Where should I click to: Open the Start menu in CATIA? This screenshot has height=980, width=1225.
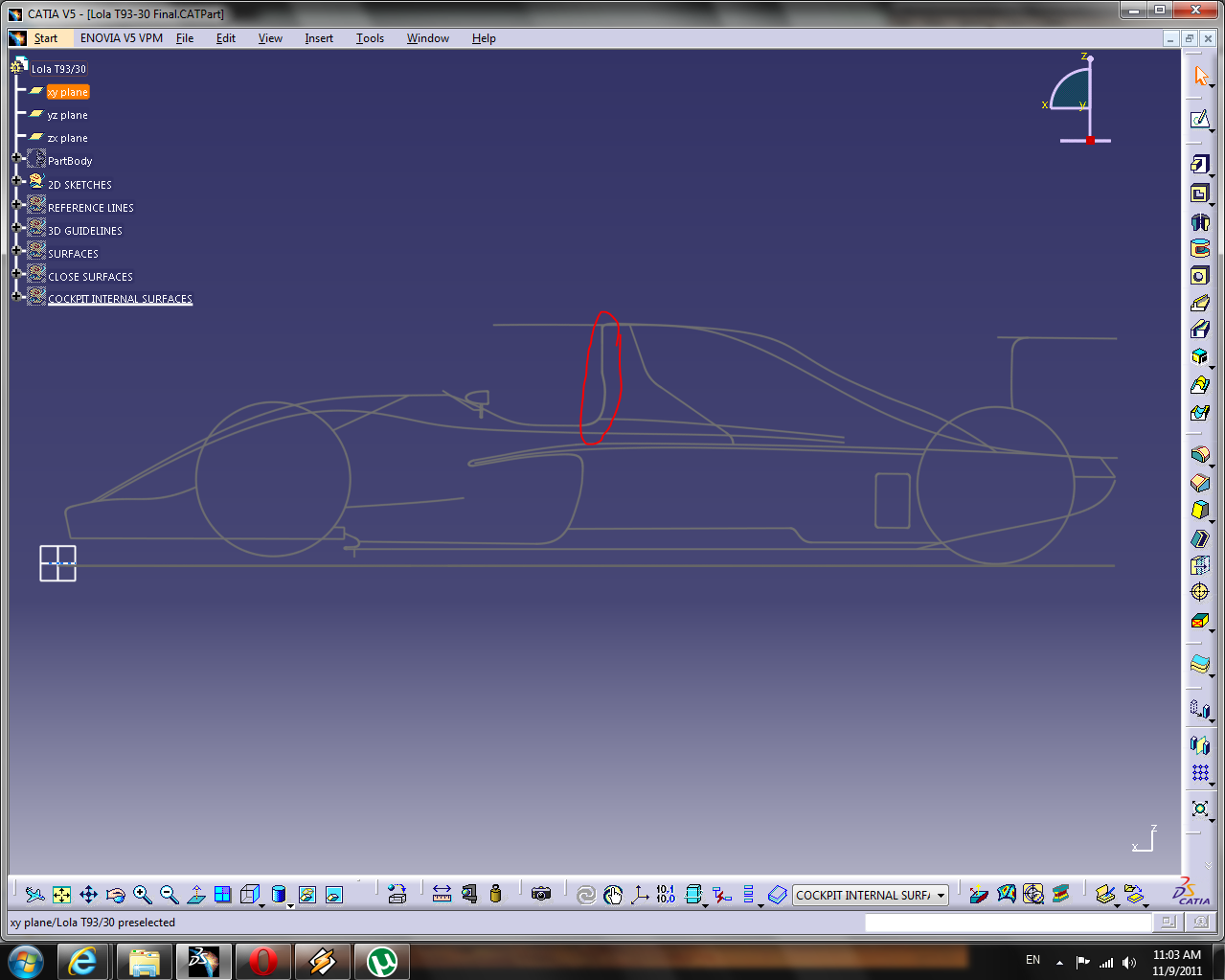click(x=45, y=38)
